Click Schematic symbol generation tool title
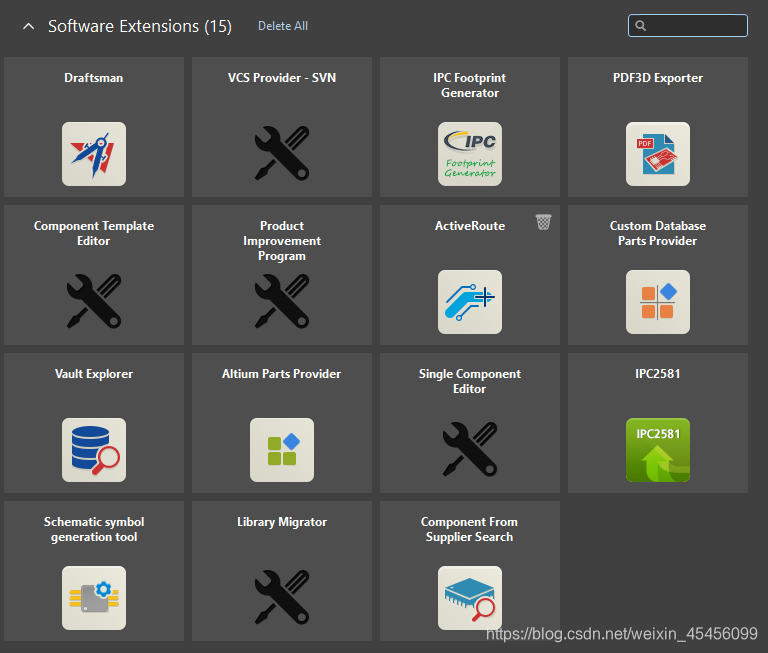This screenshot has height=653, width=768. coord(94,529)
